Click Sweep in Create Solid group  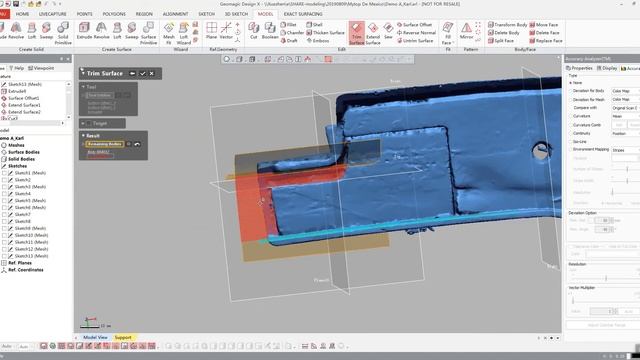[46, 31]
